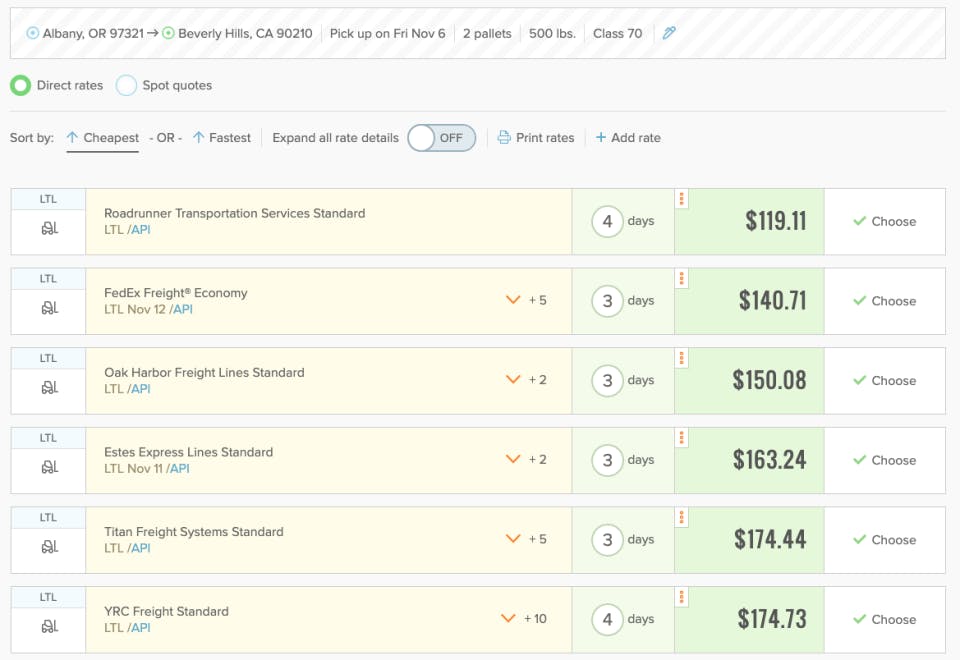Viewport: 960px width, 660px height.
Task: Click the forklift icon on the Roadrunner row
Action: coord(47,226)
